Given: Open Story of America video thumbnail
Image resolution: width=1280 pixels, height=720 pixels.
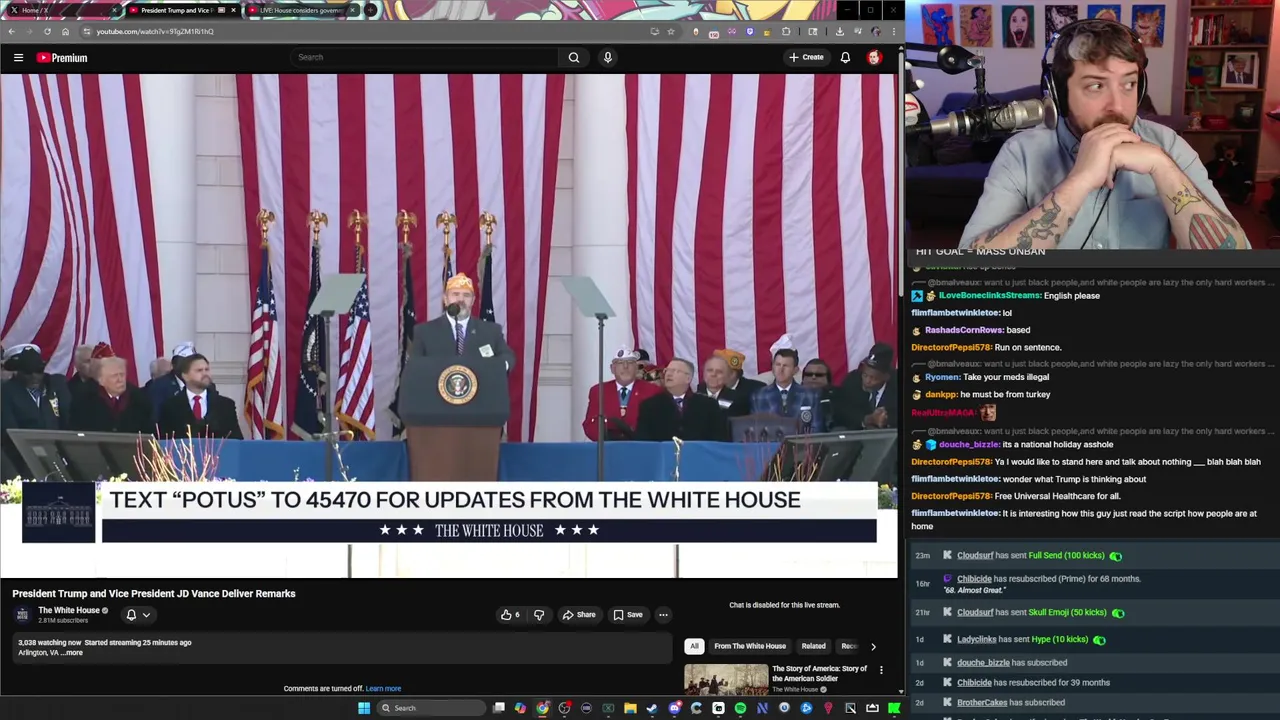Looking at the screenshot, I should (726, 680).
